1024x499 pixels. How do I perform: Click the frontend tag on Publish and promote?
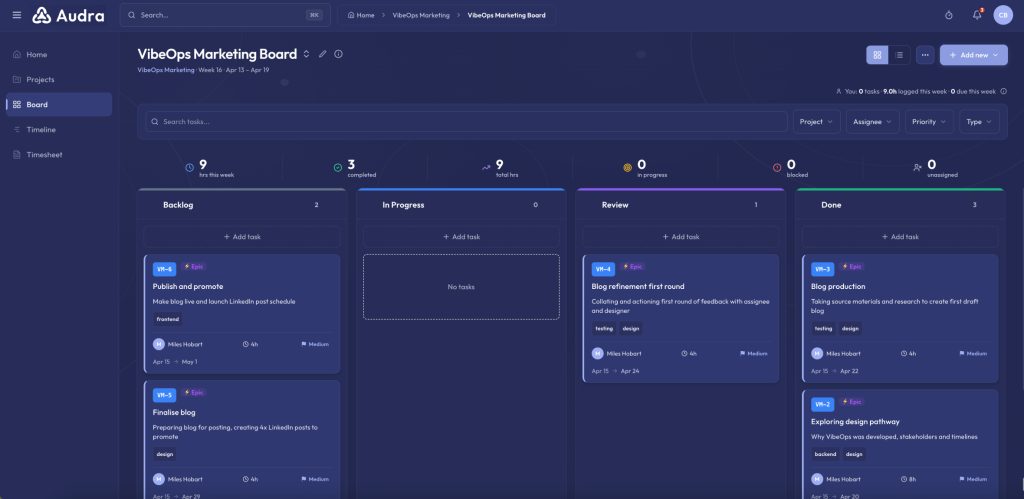(x=167, y=319)
